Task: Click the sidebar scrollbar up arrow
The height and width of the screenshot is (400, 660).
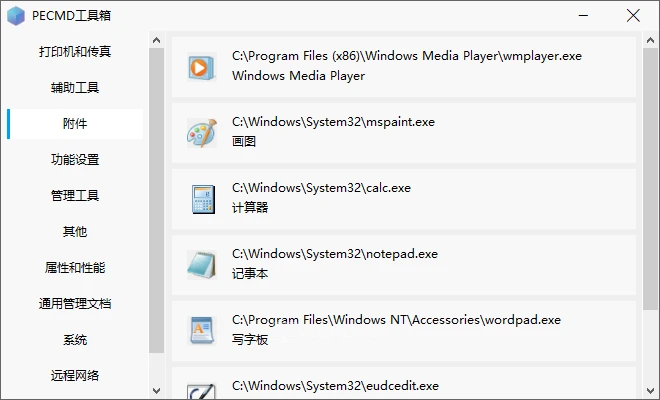Action: point(157,40)
